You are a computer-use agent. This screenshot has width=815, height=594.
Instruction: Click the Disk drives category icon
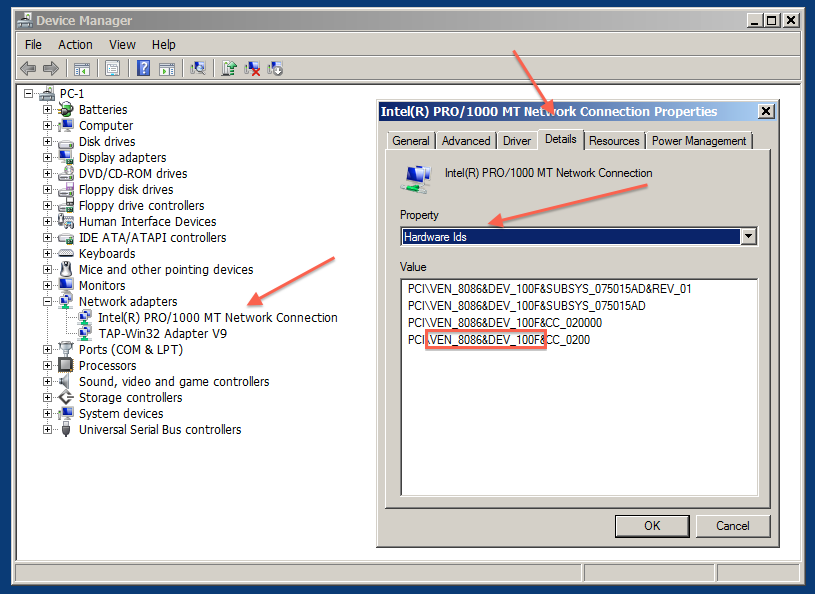65,142
